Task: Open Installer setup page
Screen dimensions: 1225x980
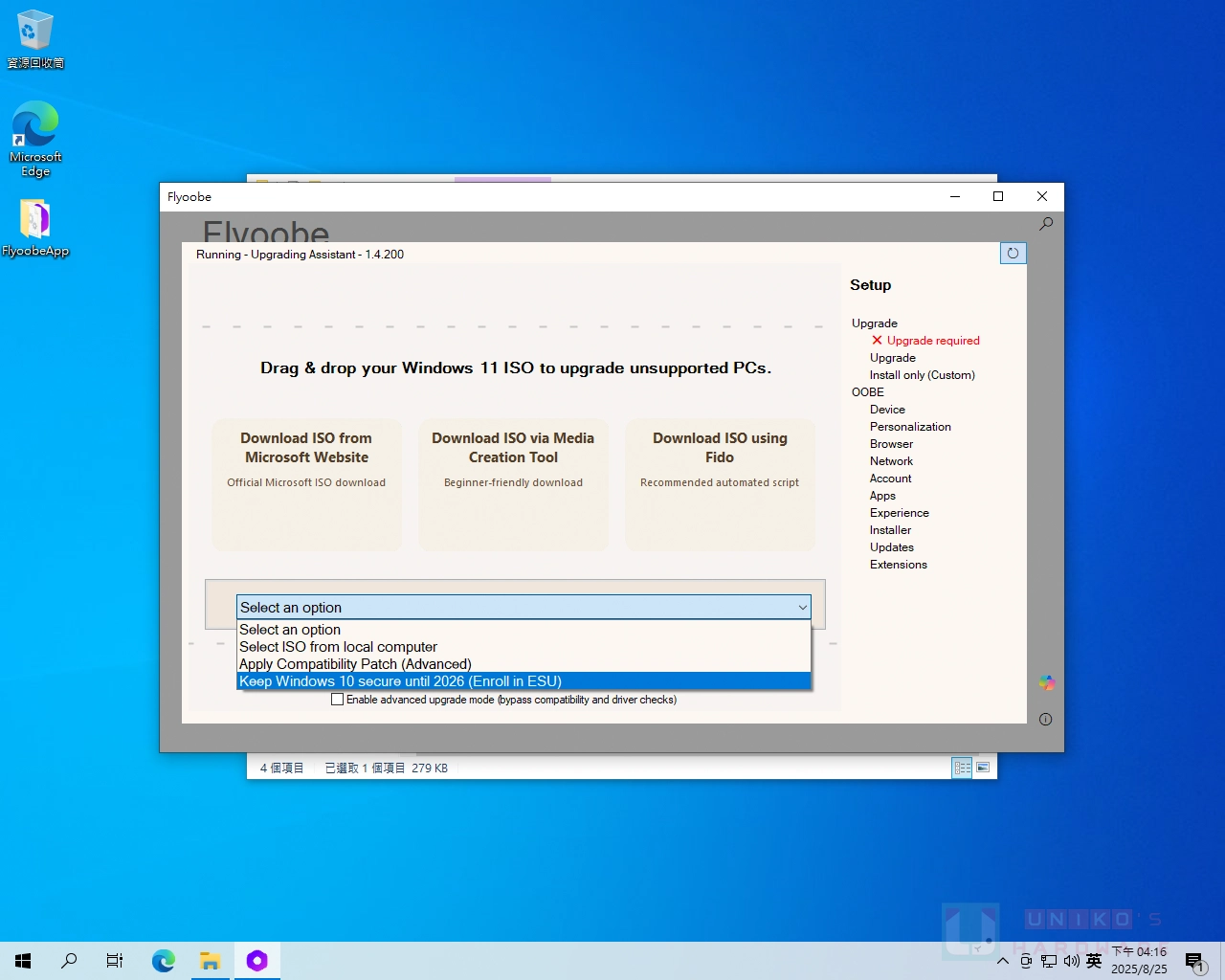Action: point(890,530)
